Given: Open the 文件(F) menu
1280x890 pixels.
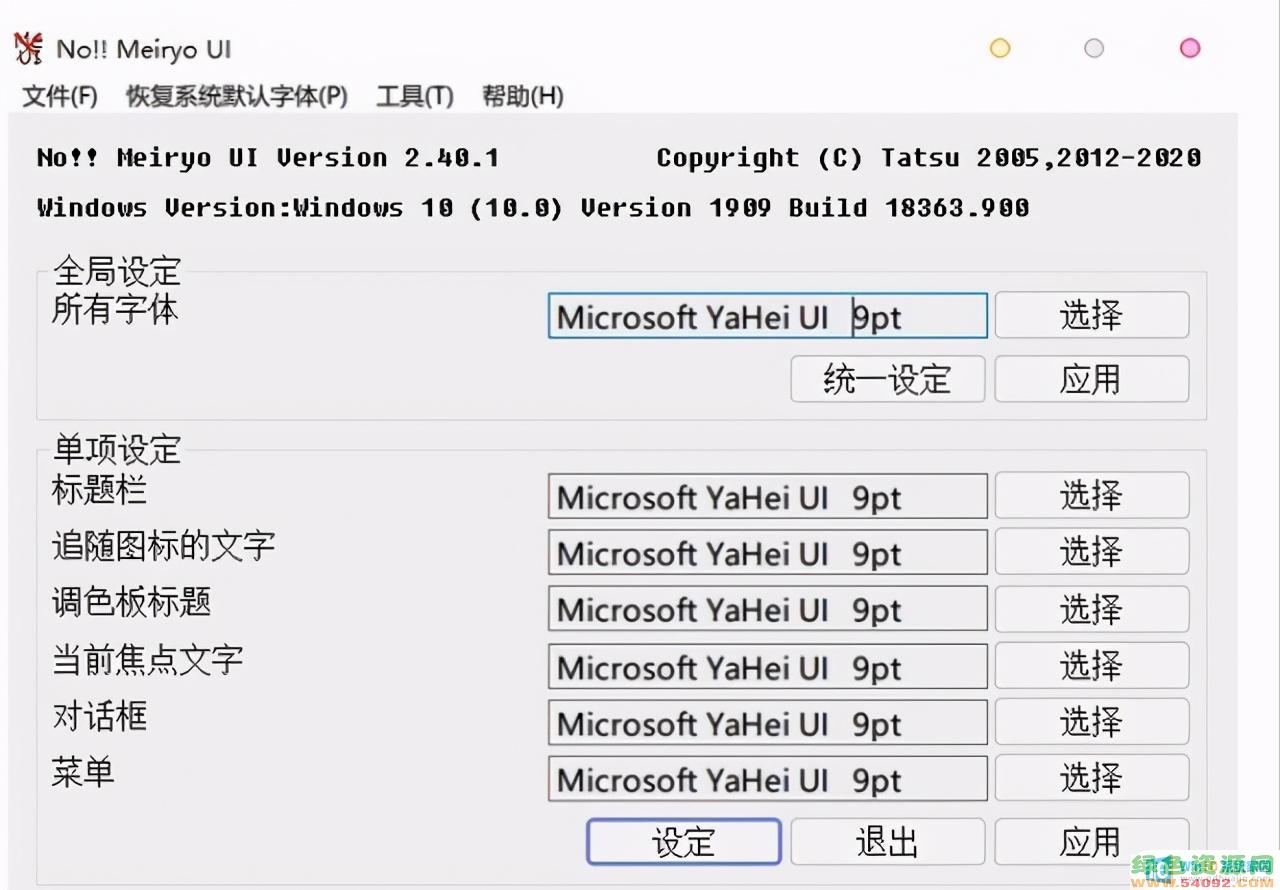Looking at the screenshot, I should click(60, 96).
